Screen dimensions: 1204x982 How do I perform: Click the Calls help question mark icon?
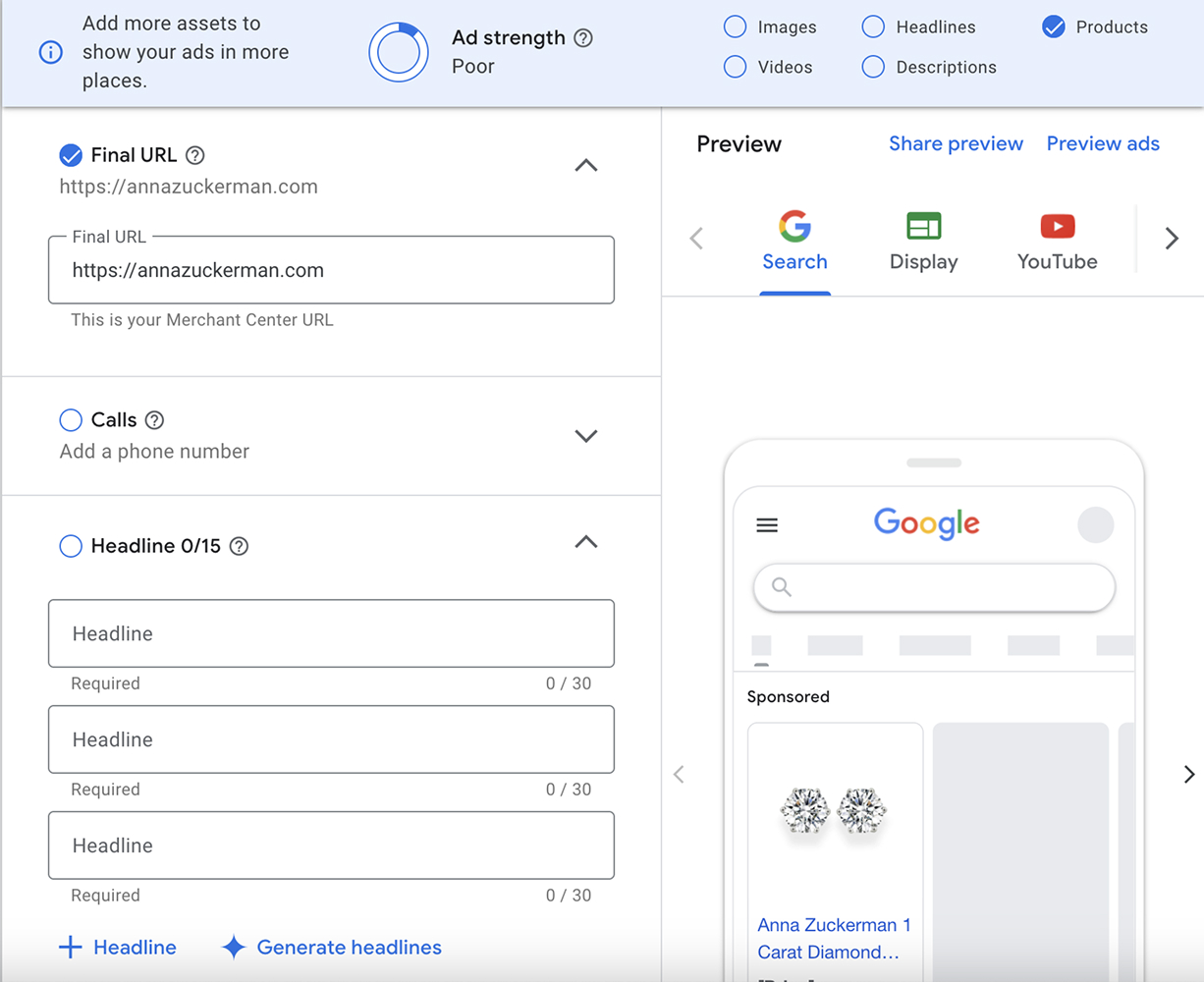click(x=154, y=420)
